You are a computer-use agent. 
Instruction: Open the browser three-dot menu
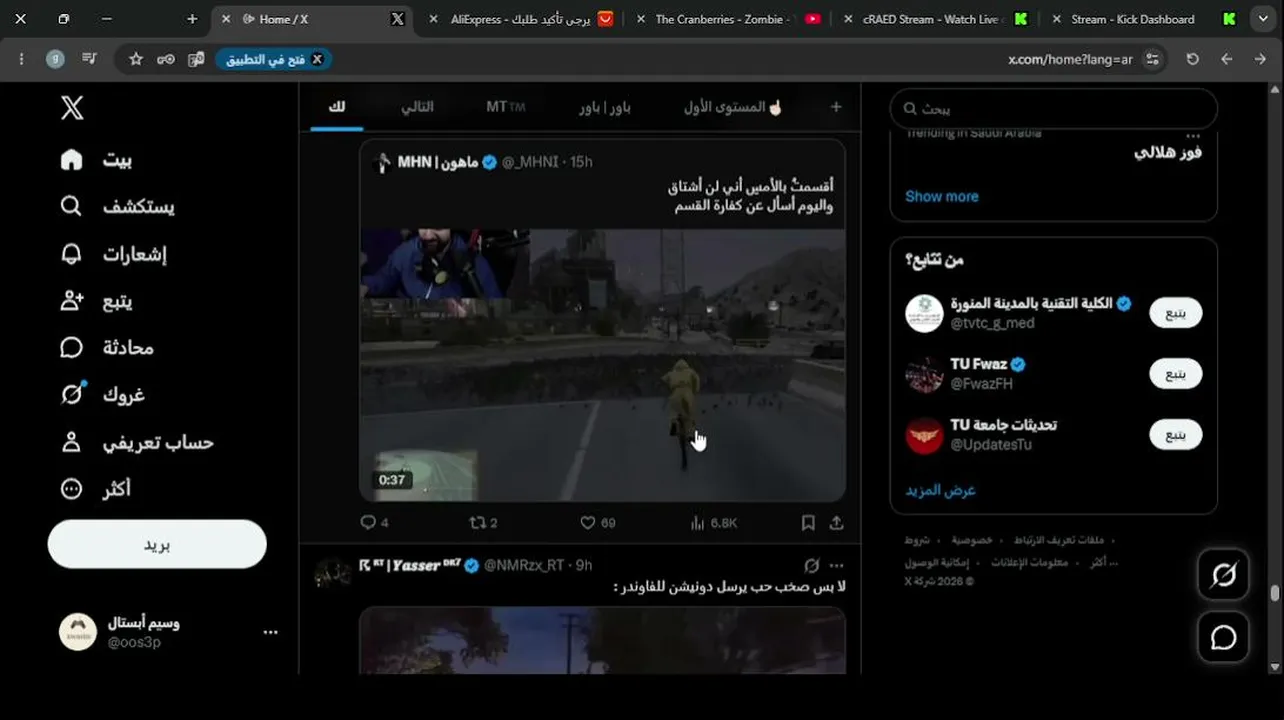pos(20,59)
